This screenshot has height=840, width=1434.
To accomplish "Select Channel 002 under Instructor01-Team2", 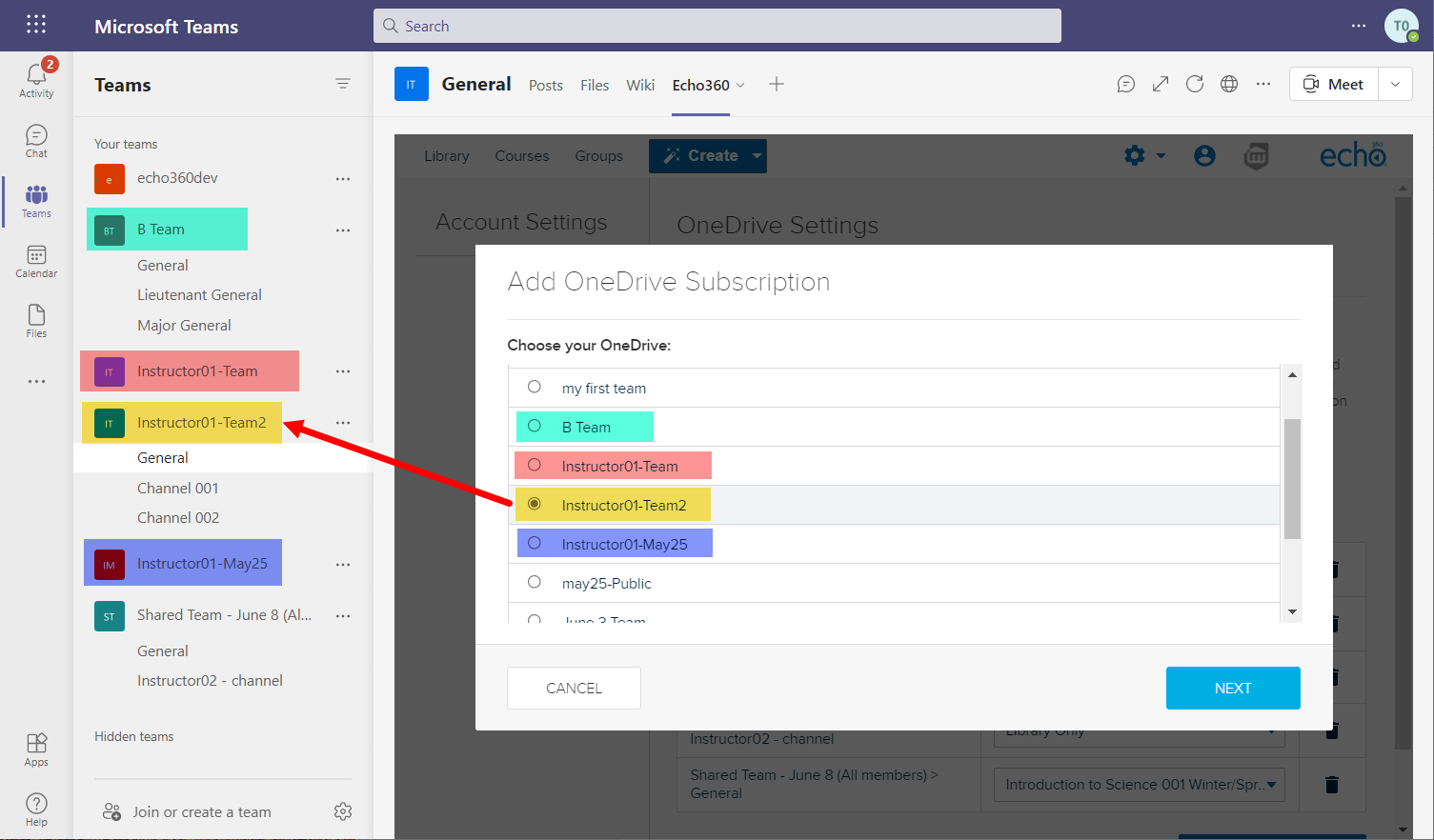I will 178,518.
